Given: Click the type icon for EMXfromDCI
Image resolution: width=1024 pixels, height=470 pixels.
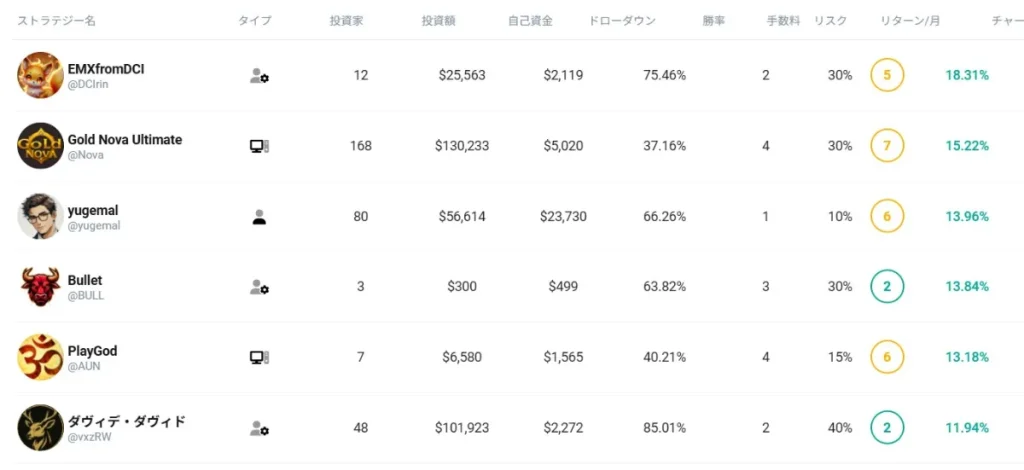Looking at the screenshot, I should pyautogui.click(x=259, y=76).
